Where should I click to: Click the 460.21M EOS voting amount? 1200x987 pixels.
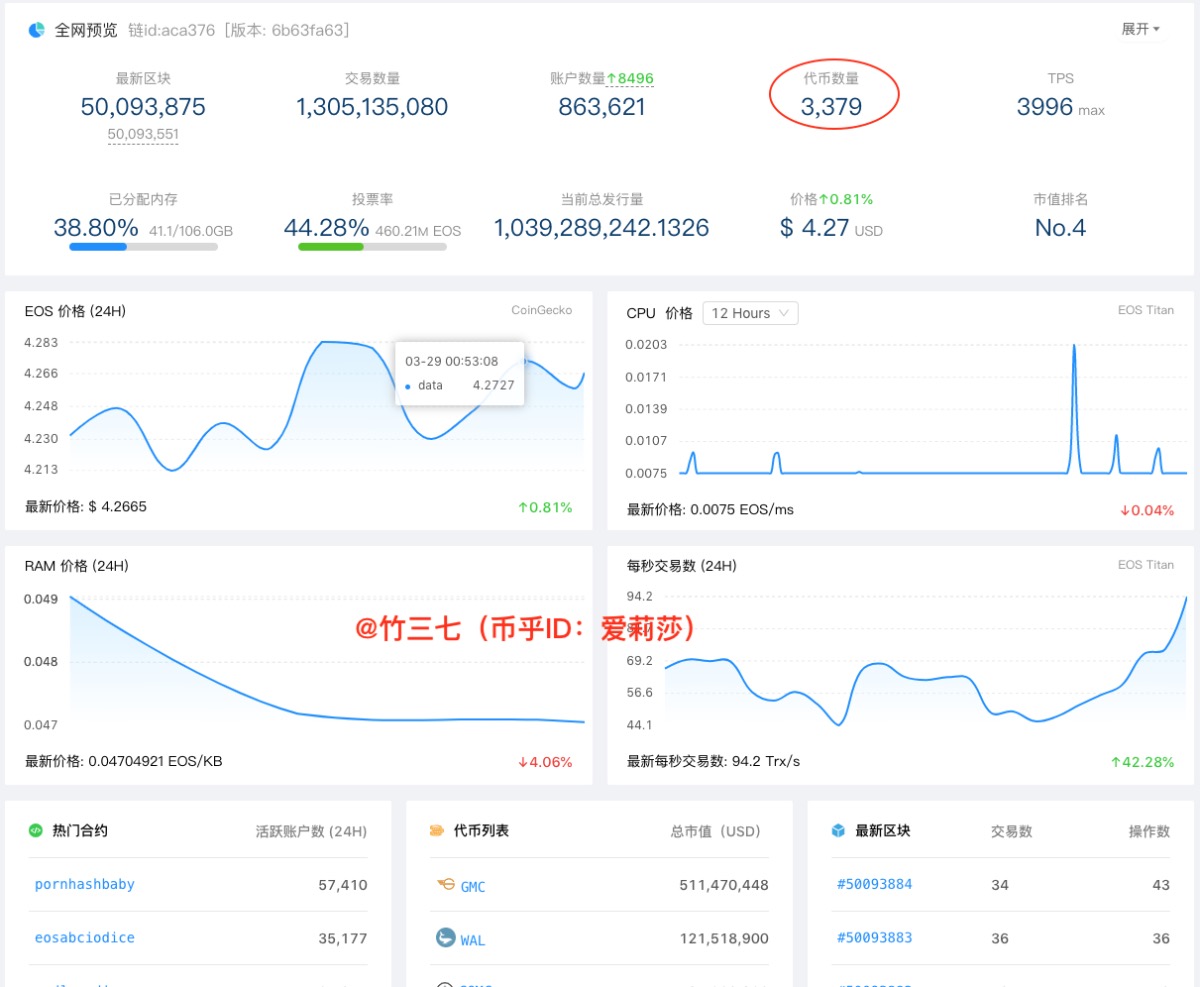tap(418, 231)
